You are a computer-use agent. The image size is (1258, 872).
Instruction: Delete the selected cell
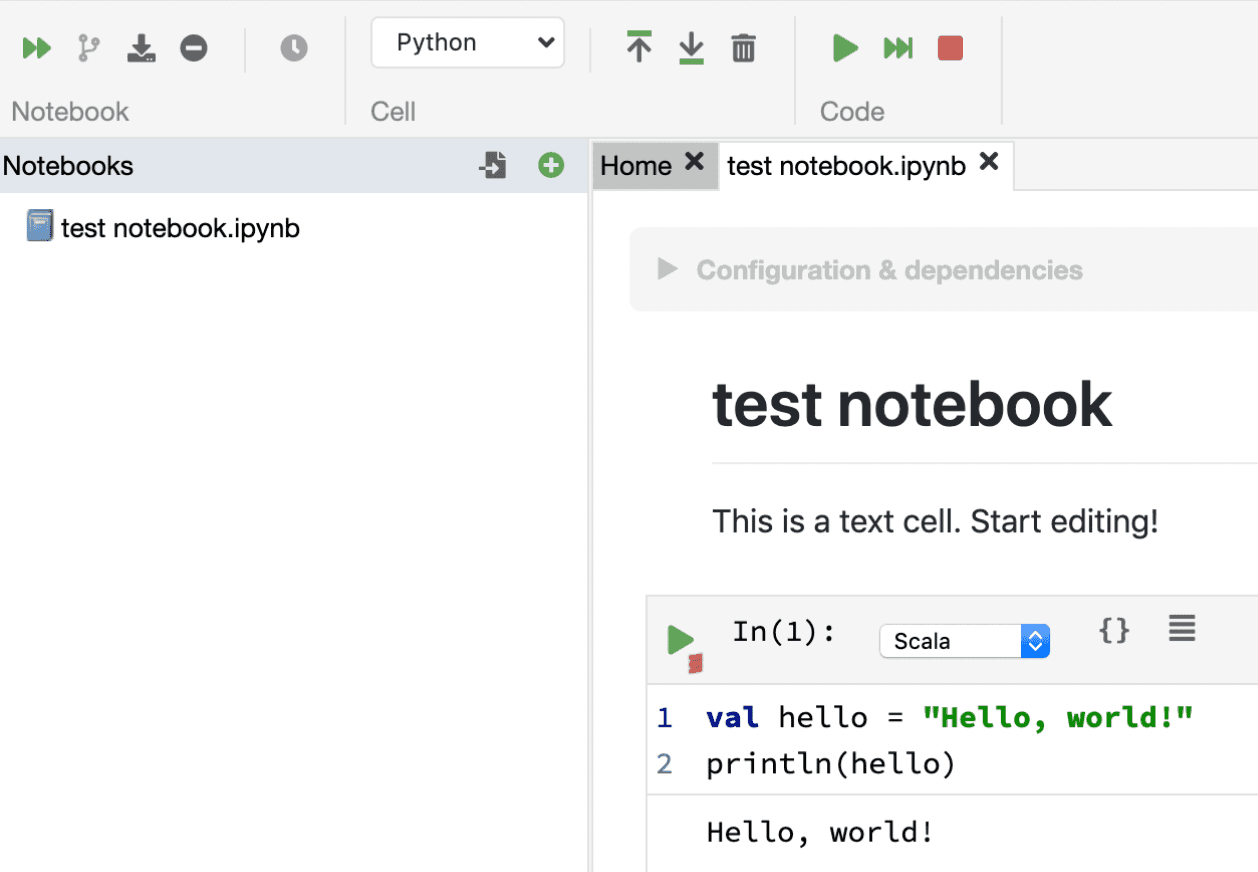pos(742,47)
